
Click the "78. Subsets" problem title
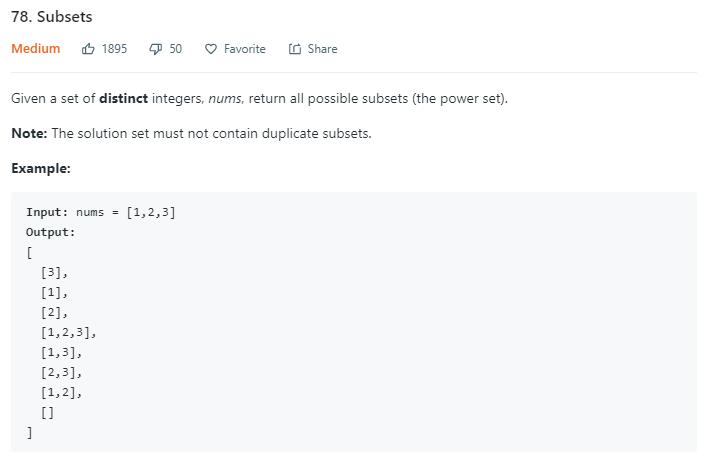[x=52, y=17]
